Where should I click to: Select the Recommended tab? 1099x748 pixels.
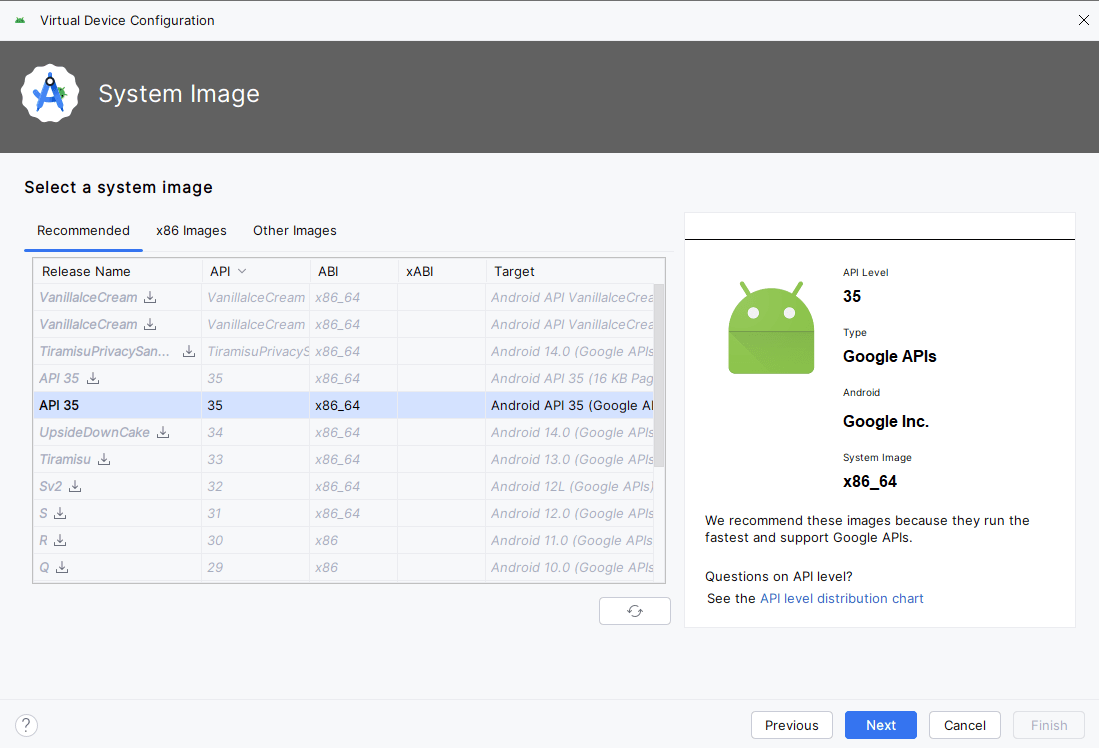point(83,231)
